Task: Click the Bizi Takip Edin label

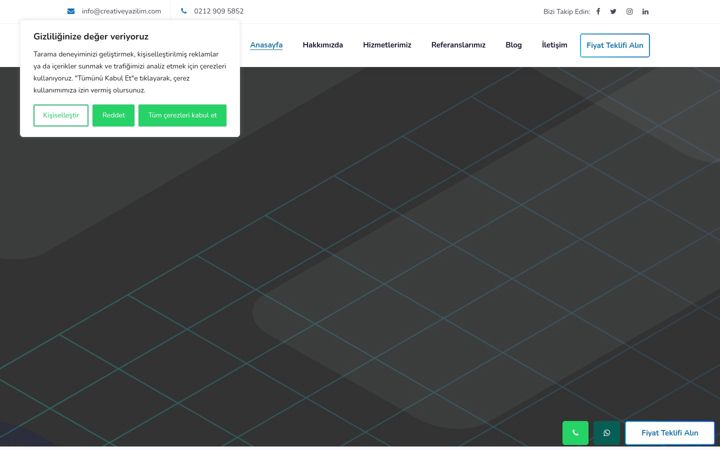Action: point(566,11)
